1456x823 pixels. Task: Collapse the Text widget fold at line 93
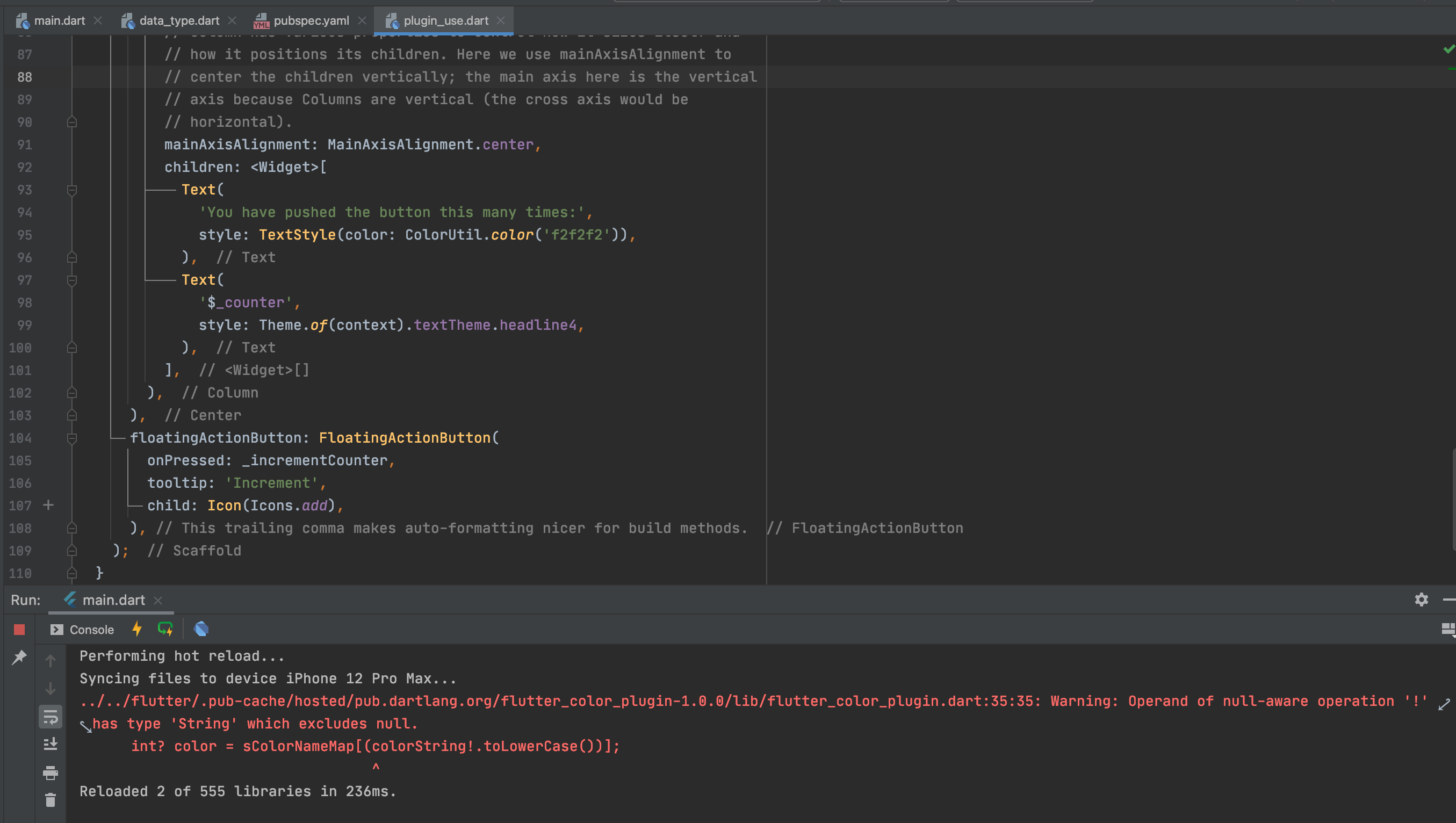[x=72, y=190]
